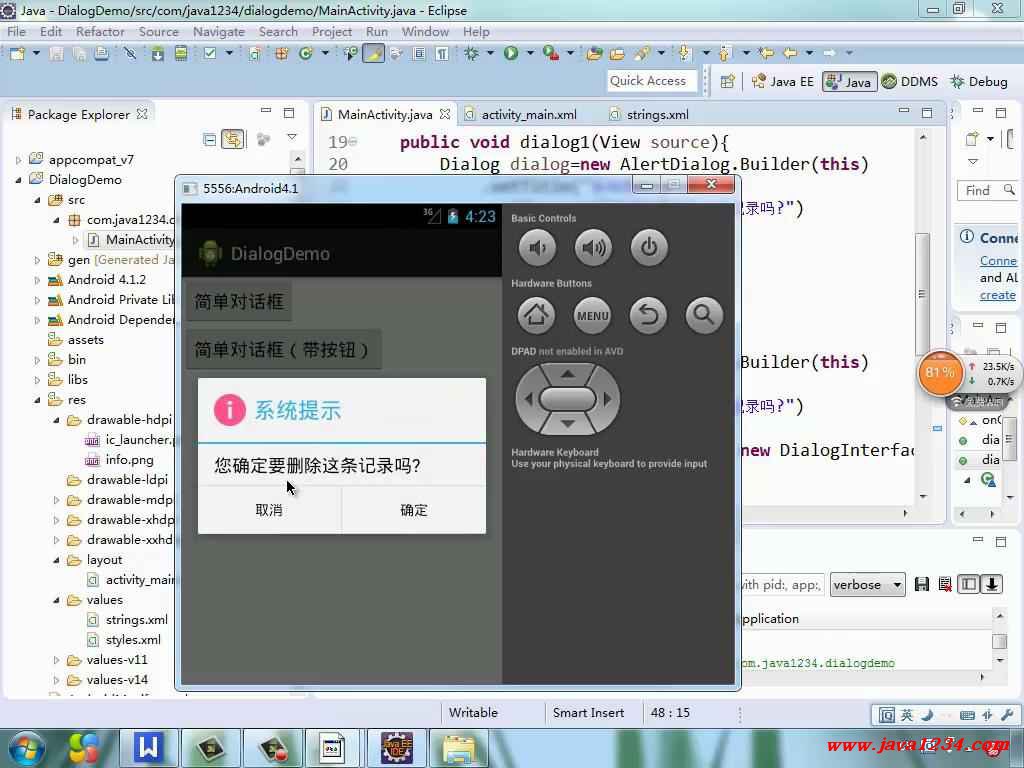Switch to the Java perspective button
The image size is (1024, 768).
click(x=849, y=82)
